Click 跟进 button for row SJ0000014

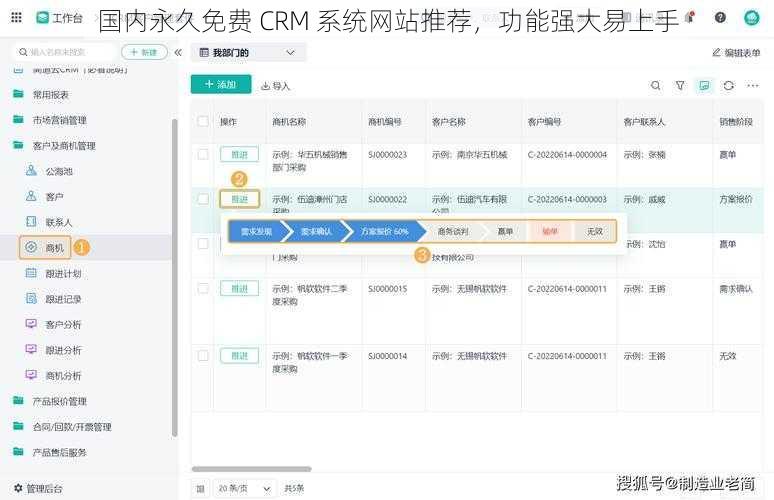(x=239, y=355)
